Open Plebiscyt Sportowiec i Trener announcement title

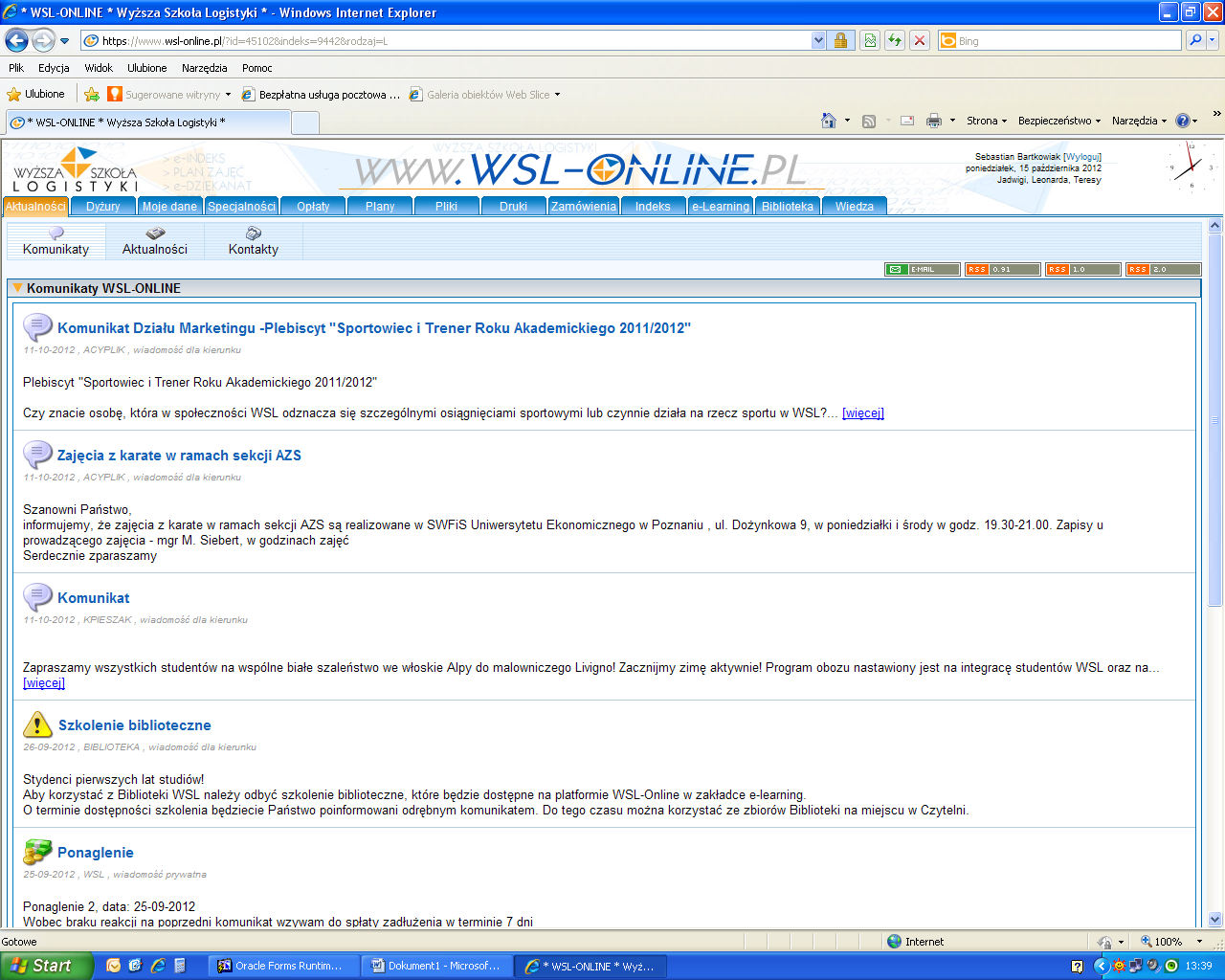[374, 328]
